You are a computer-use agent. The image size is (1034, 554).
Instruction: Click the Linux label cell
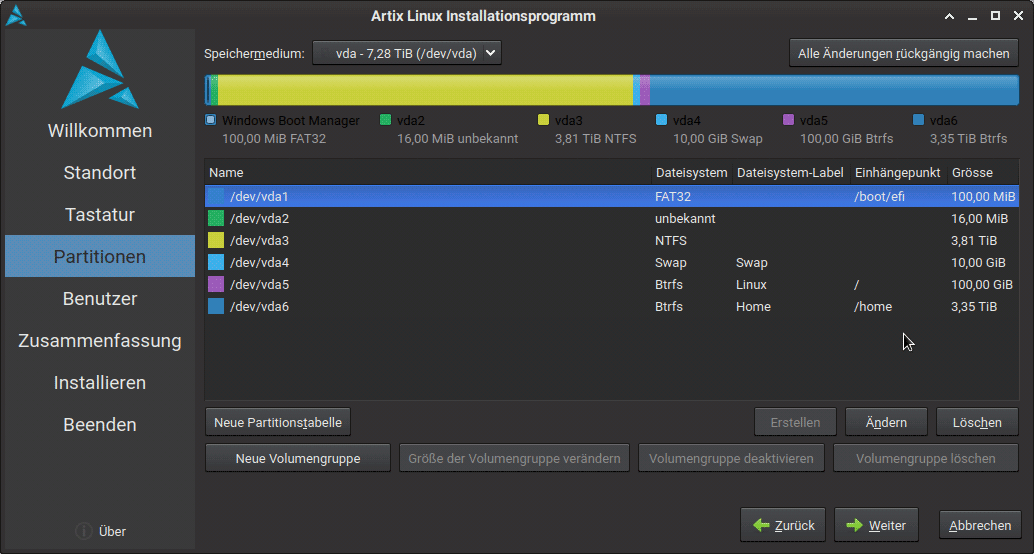pyautogui.click(x=751, y=285)
